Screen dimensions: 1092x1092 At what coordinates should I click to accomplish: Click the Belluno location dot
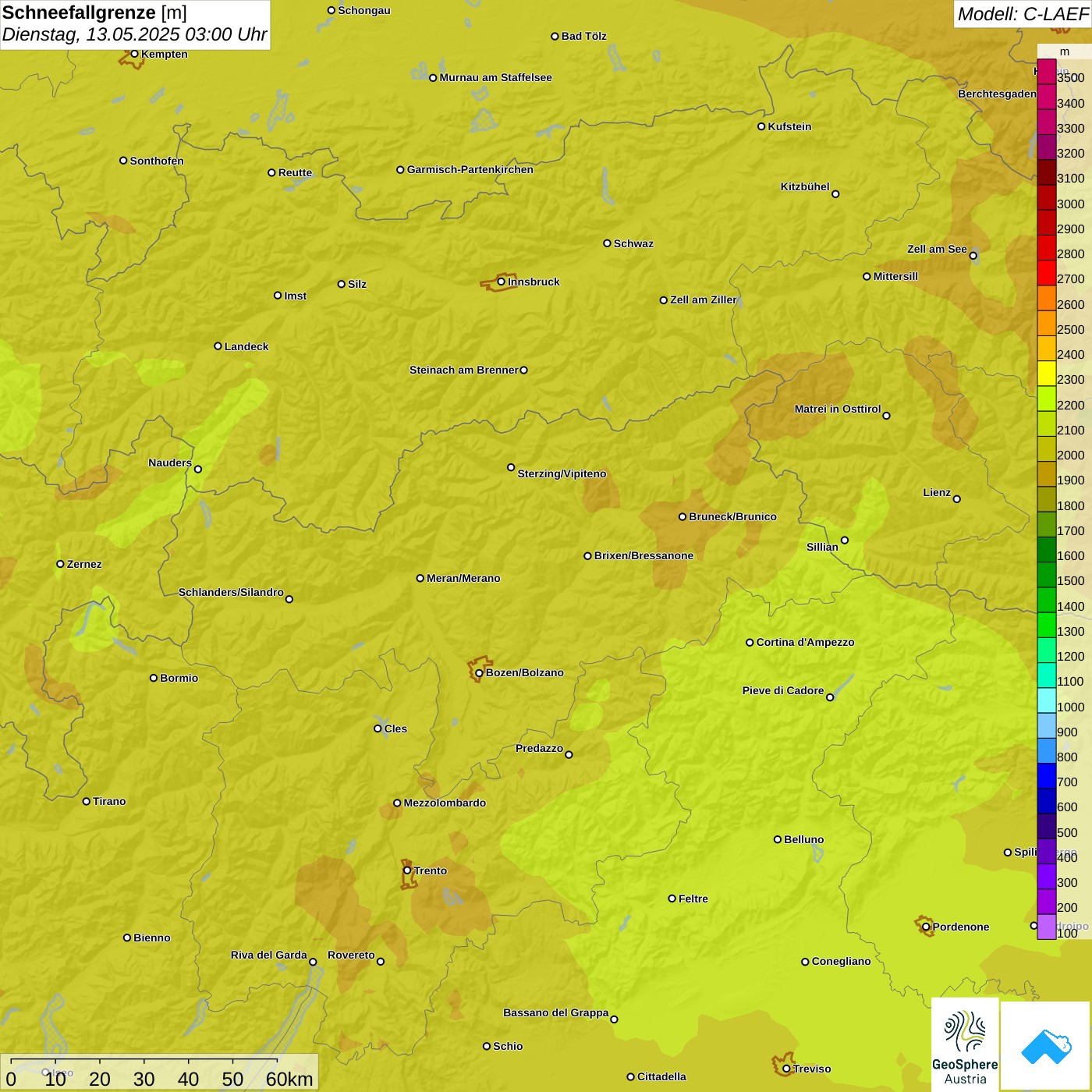pyautogui.click(x=777, y=839)
